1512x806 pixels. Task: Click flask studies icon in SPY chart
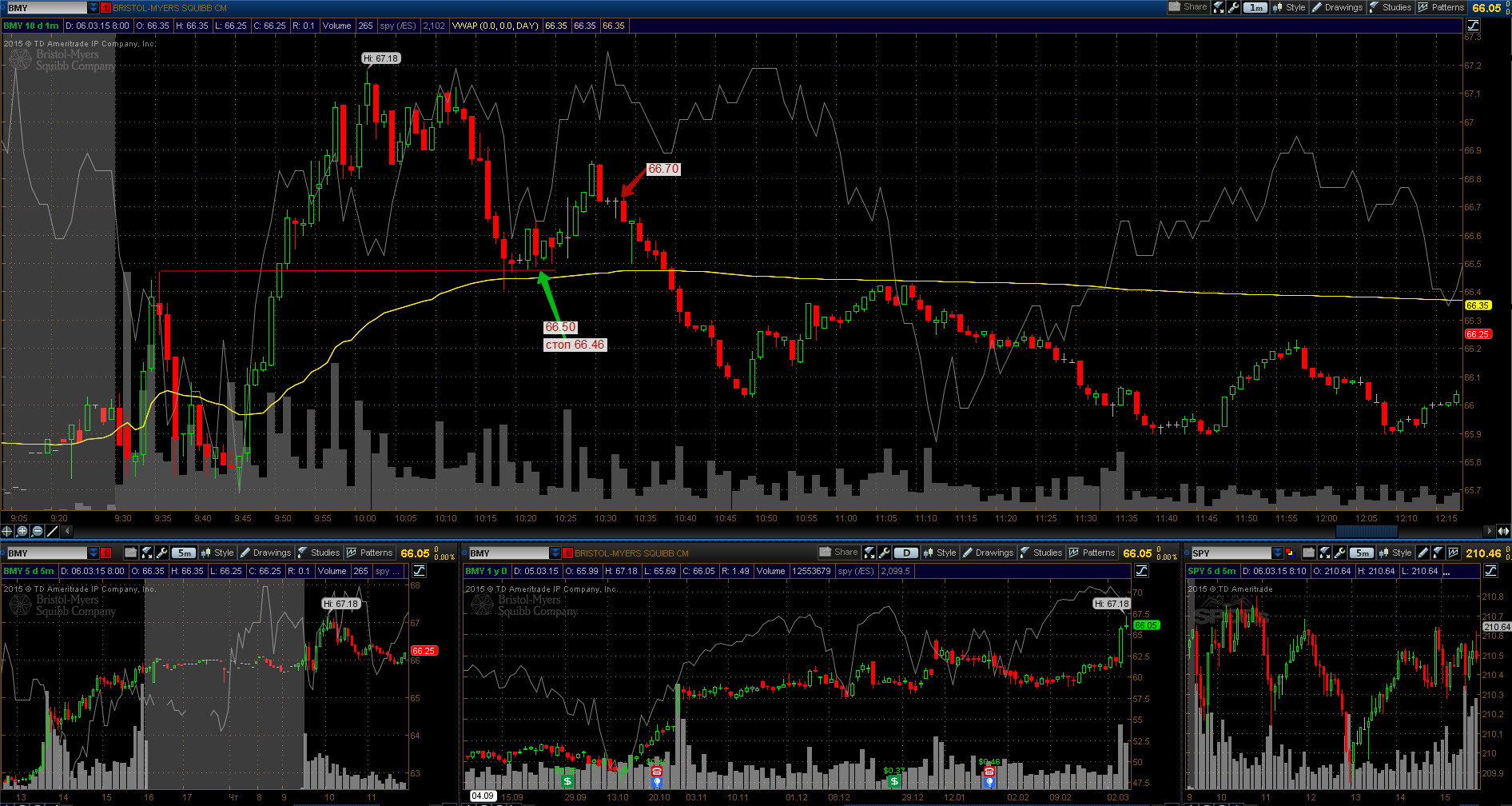[x=1438, y=553]
